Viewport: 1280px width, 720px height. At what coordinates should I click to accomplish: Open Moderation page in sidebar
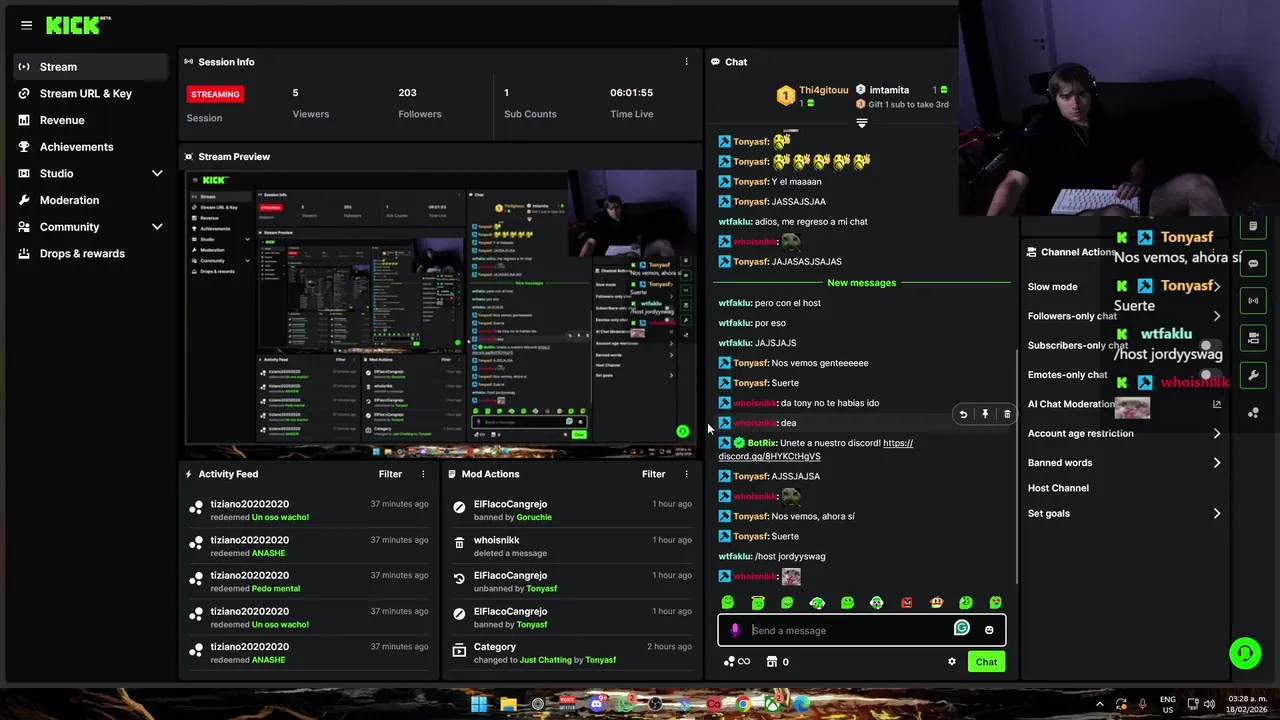pyautogui.click(x=91, y=200)
